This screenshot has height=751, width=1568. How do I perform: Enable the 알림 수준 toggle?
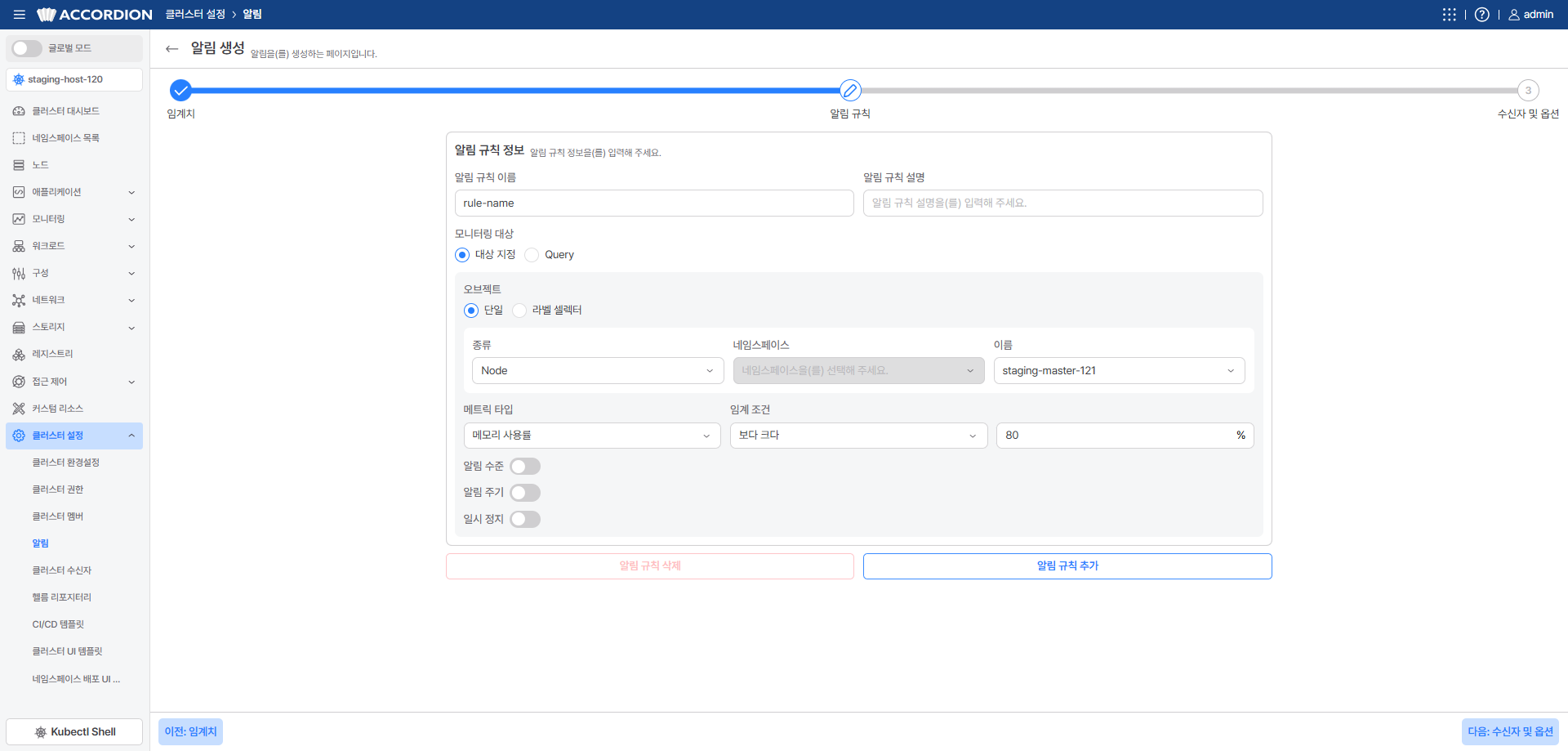point(525,466)
